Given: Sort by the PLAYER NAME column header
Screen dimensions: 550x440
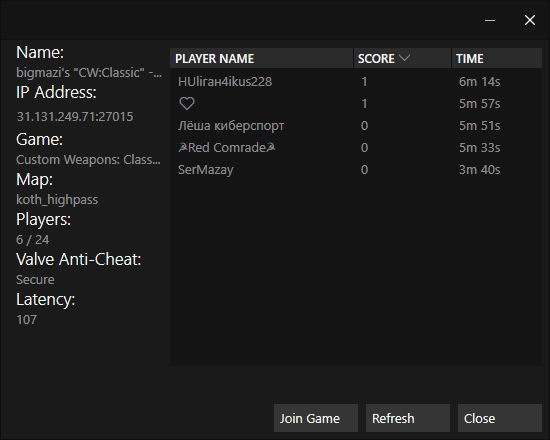Looking at the screenshot, I should click(x=261, y=58).
